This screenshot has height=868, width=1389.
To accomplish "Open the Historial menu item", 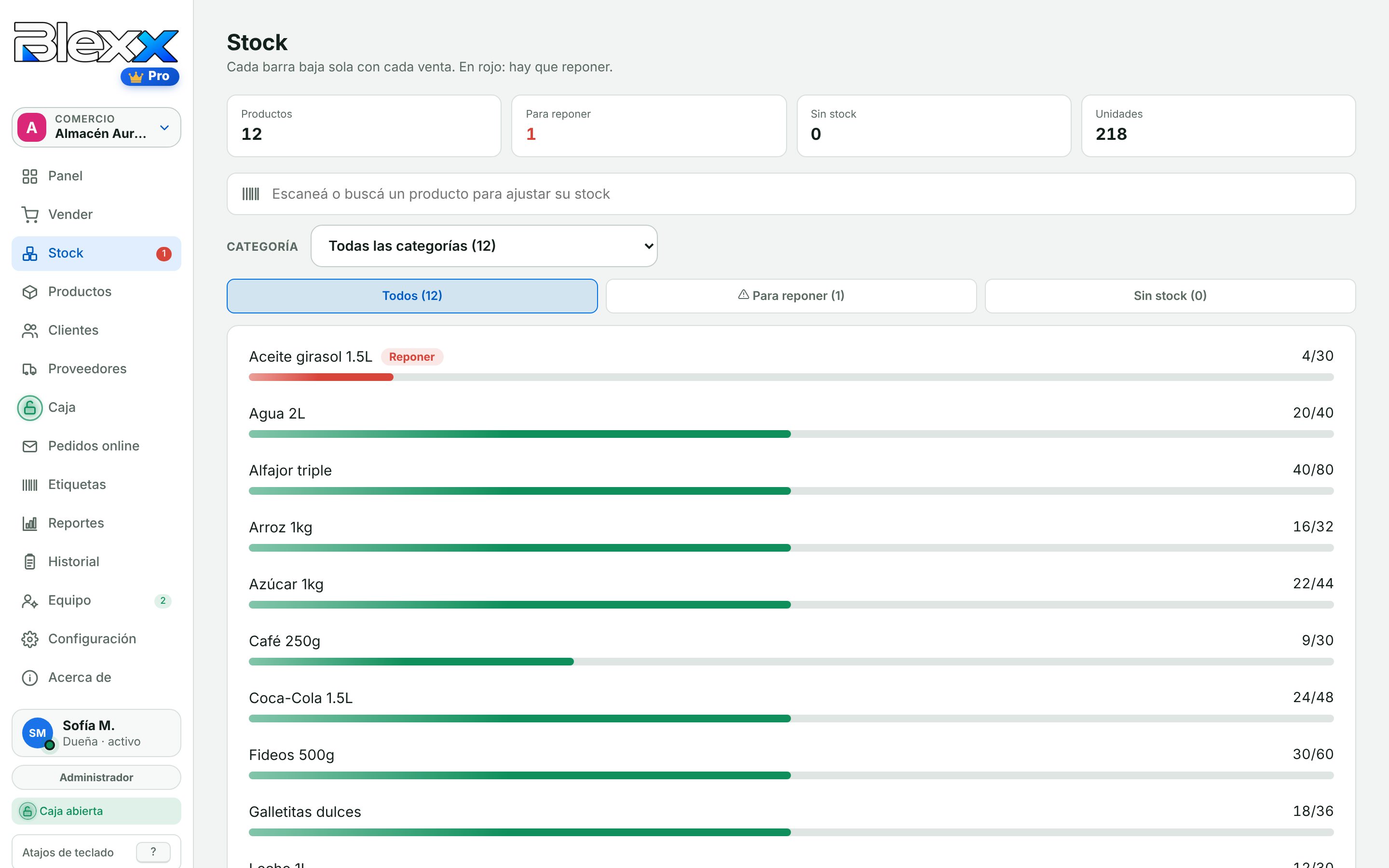I will [96, 561].
